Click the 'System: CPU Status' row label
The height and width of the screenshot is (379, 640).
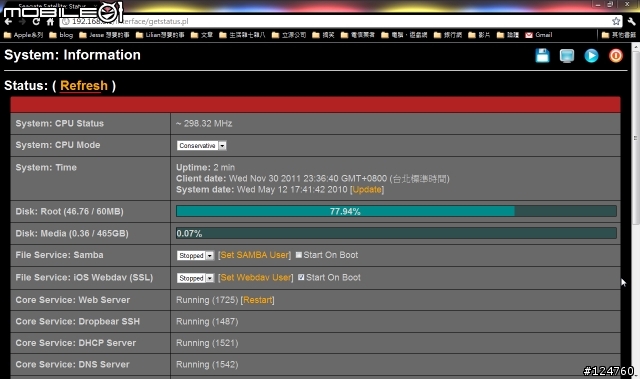60,124
